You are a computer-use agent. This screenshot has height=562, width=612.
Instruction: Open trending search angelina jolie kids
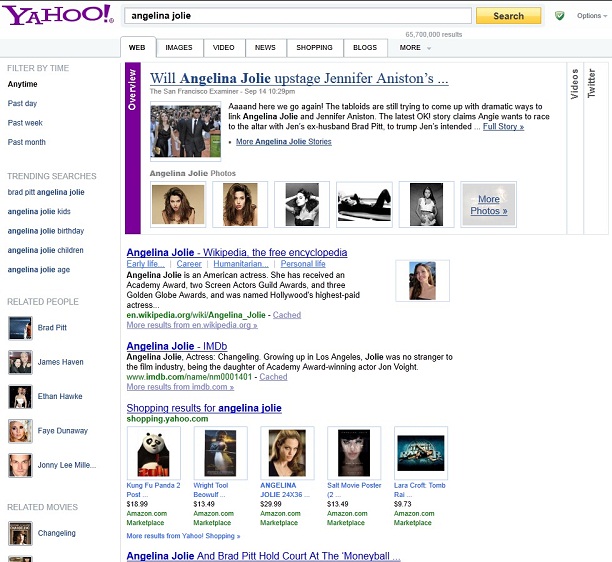point(39,212)
